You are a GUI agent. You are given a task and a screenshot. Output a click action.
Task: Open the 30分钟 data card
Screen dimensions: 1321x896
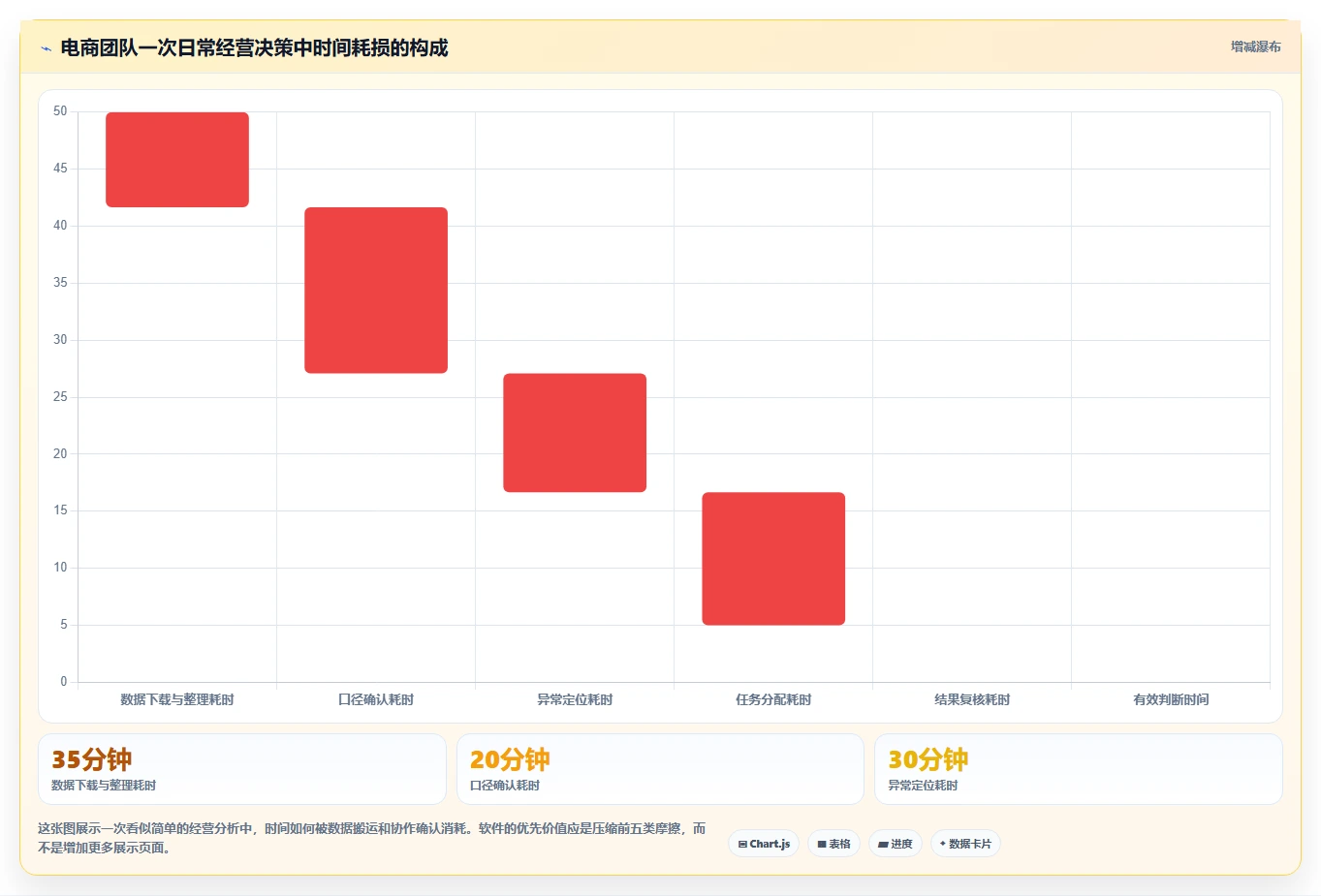[1078, 769]
